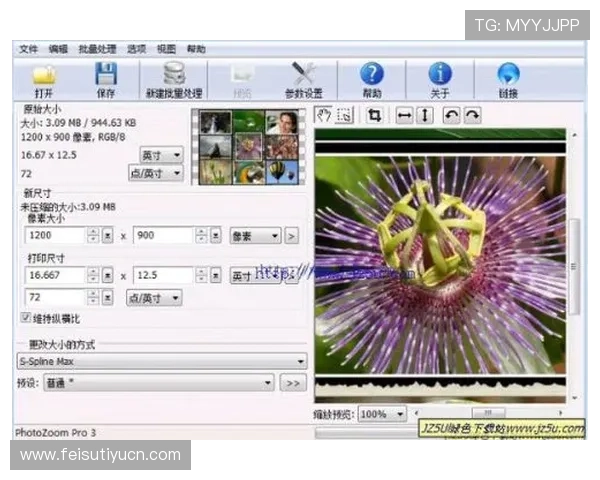Open the 预设 普通 dropdown
The image size is (600, 480).
(x=159, y=383)
